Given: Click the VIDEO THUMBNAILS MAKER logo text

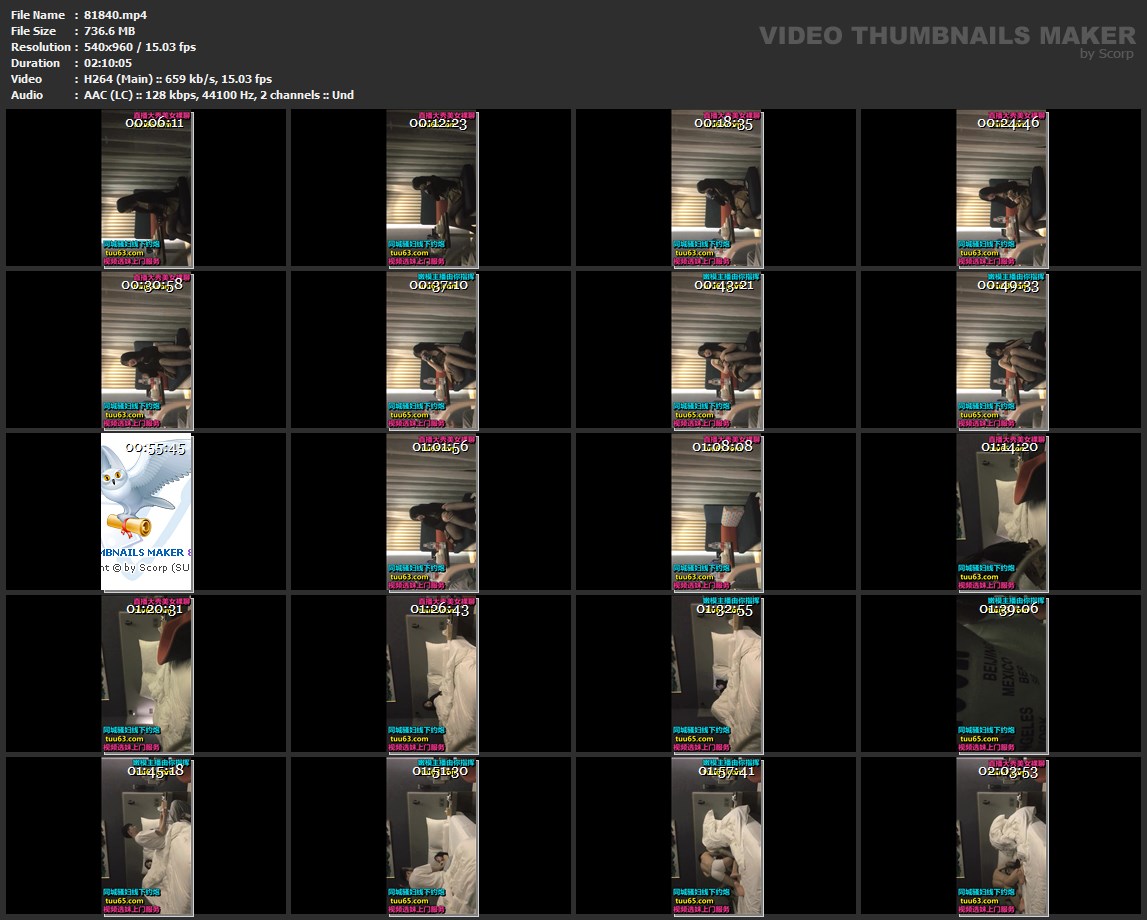Looking at the screenshot, I should (947, 36).
